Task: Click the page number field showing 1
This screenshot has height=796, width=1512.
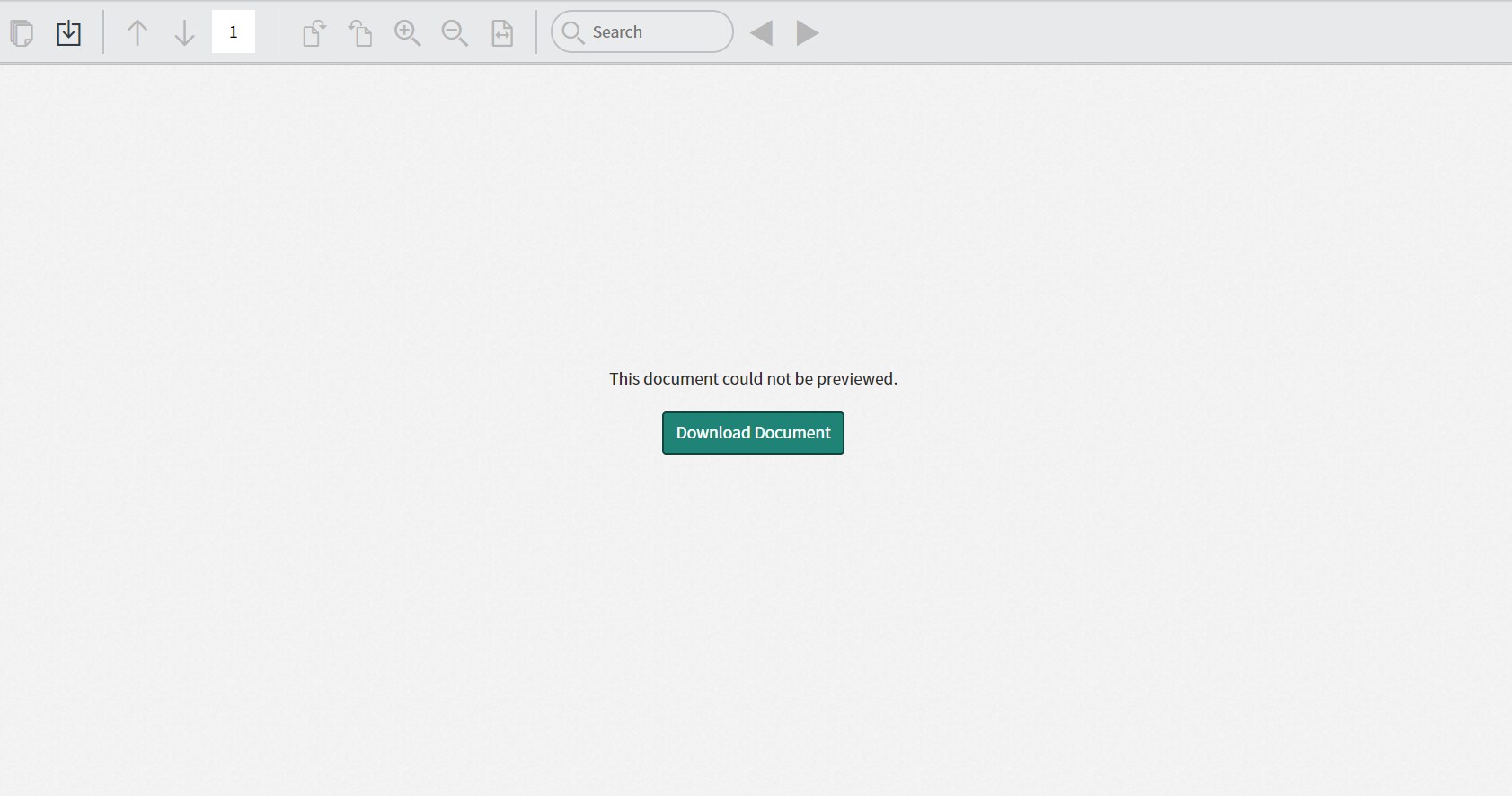Action: click(234, 32)
